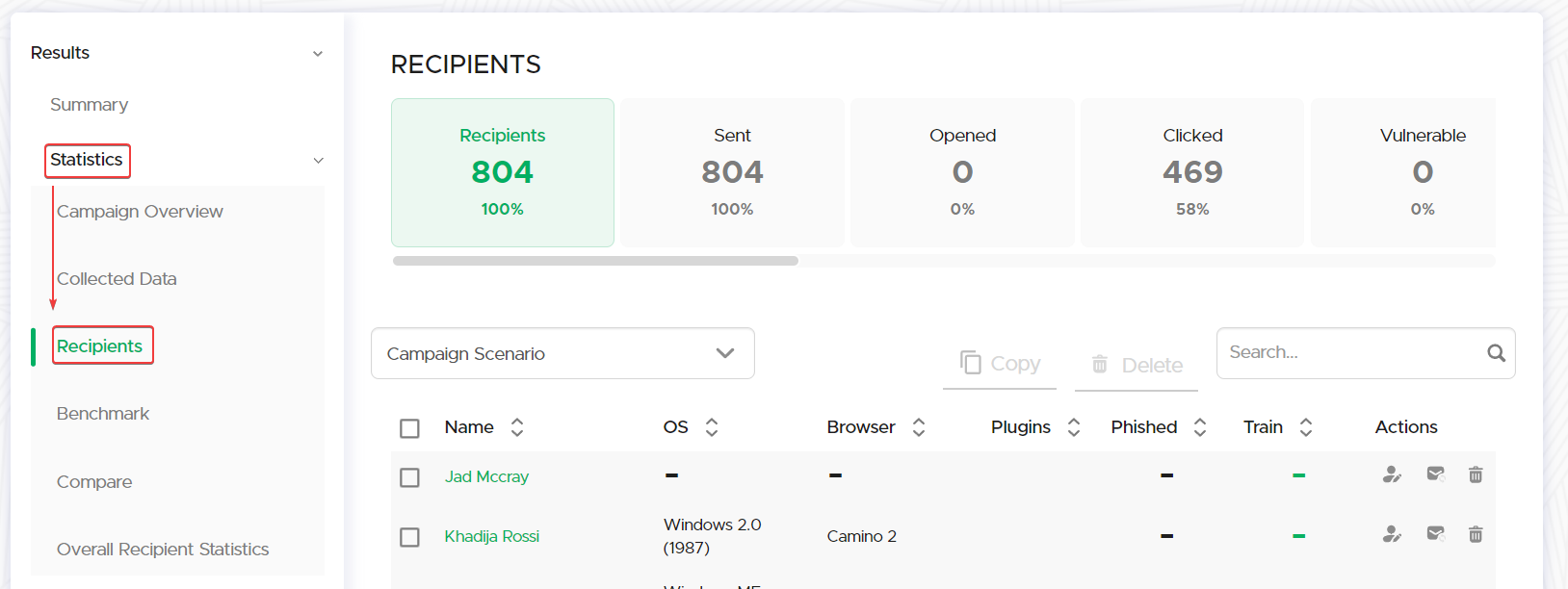Collapse the Statistics submenu chevron

(318, 161)
